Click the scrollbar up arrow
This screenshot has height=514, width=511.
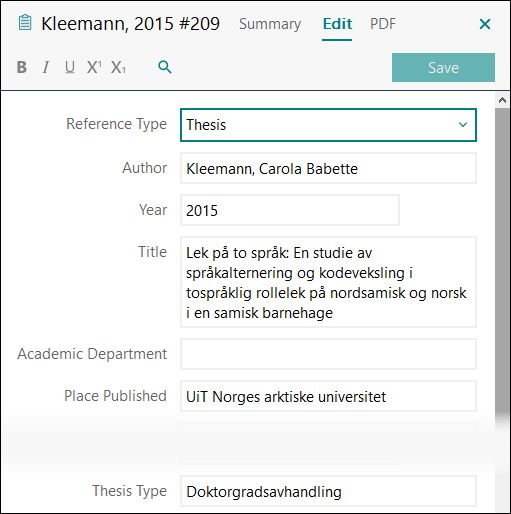[502, 100]
